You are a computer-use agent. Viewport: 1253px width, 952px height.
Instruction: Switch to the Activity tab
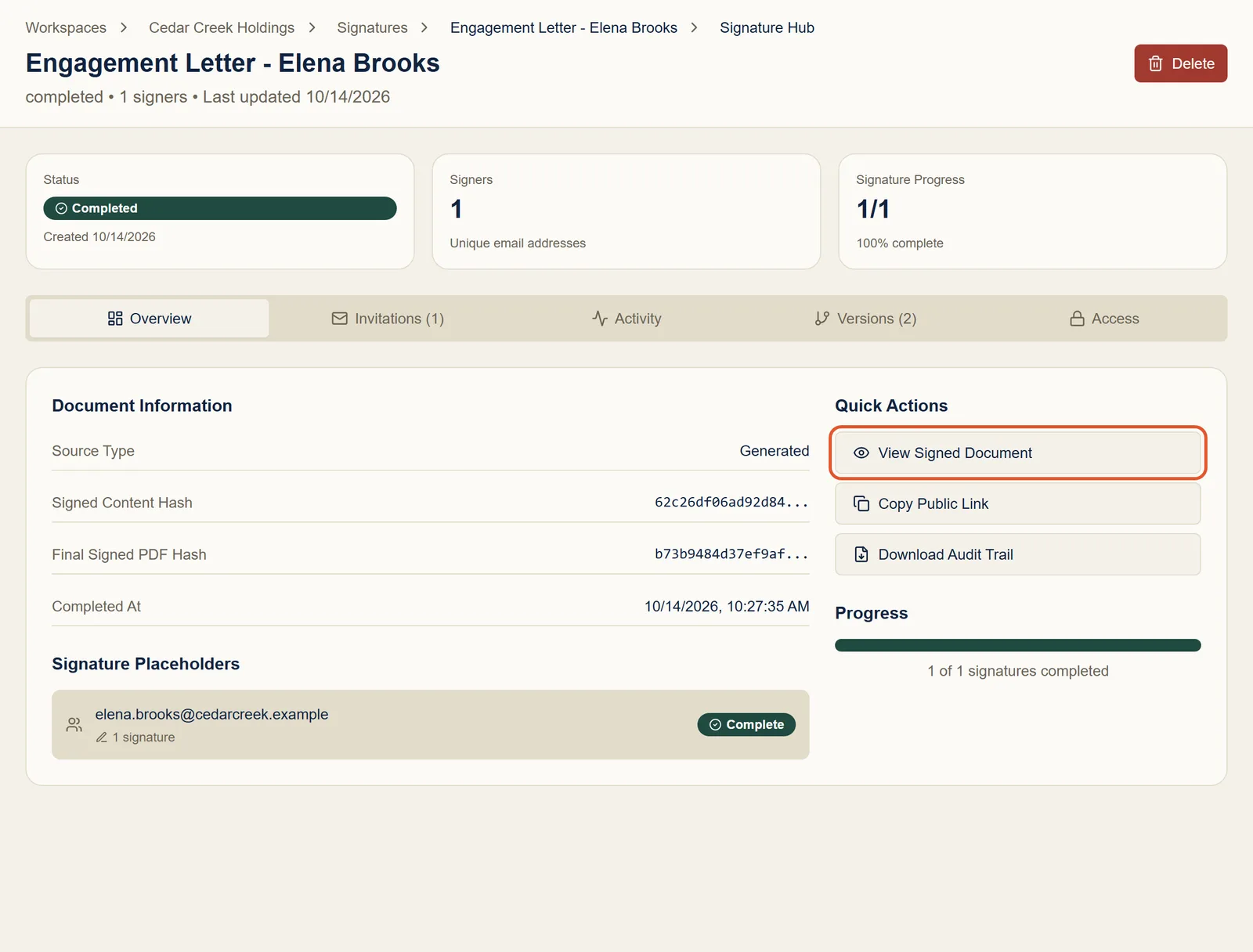tap(626, 318)
